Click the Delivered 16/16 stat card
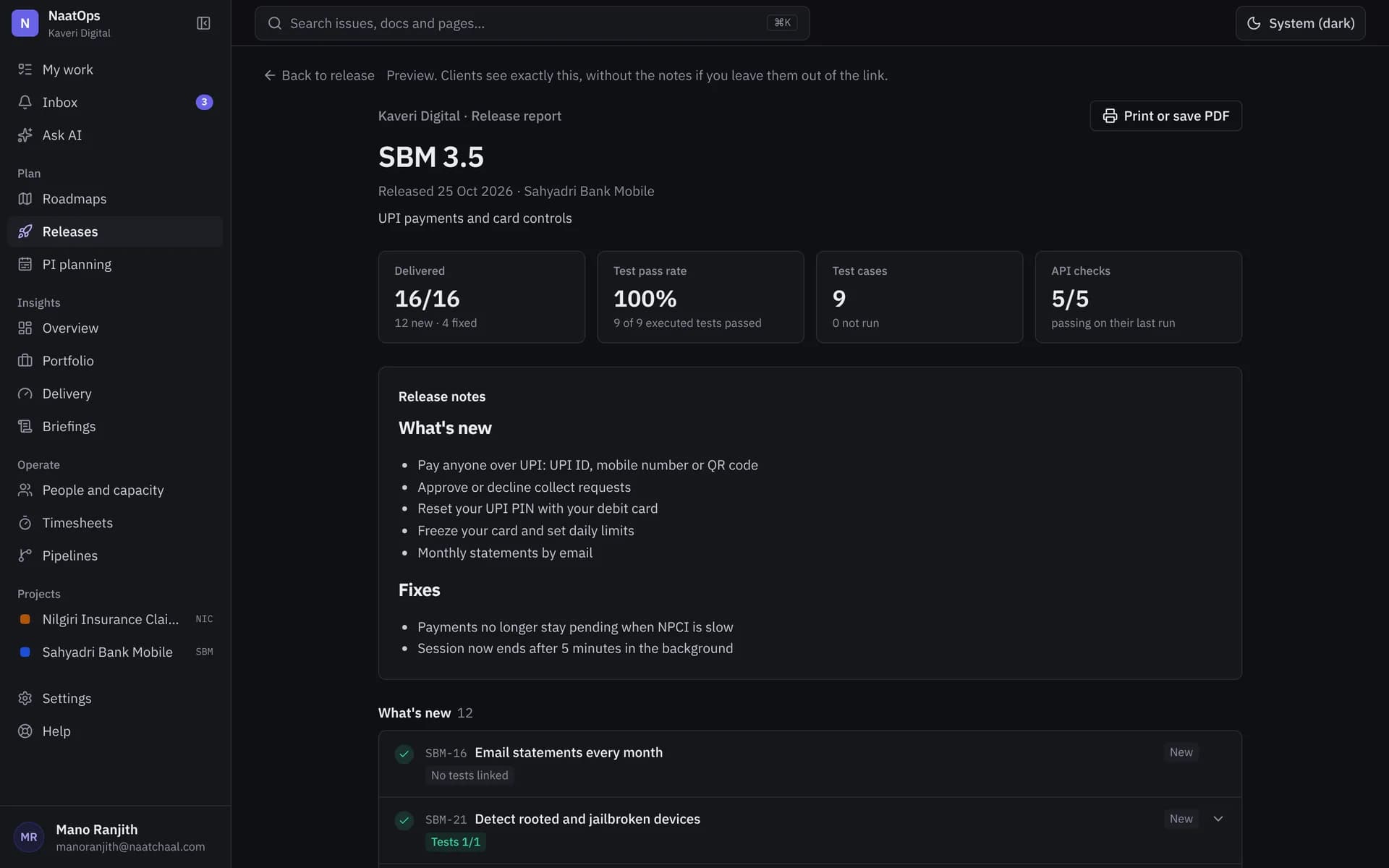Screen dimensions: 1389x868 pos(481,297)
